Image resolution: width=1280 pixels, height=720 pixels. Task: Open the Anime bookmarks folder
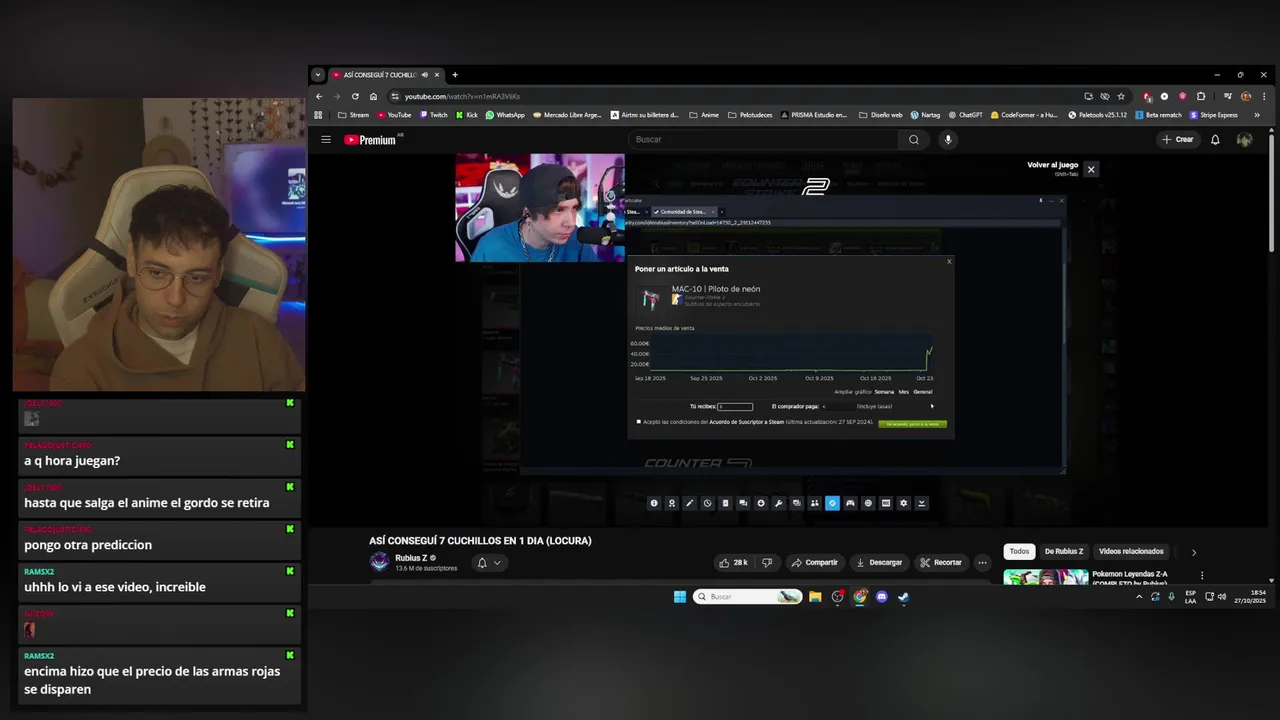[704, 115]
